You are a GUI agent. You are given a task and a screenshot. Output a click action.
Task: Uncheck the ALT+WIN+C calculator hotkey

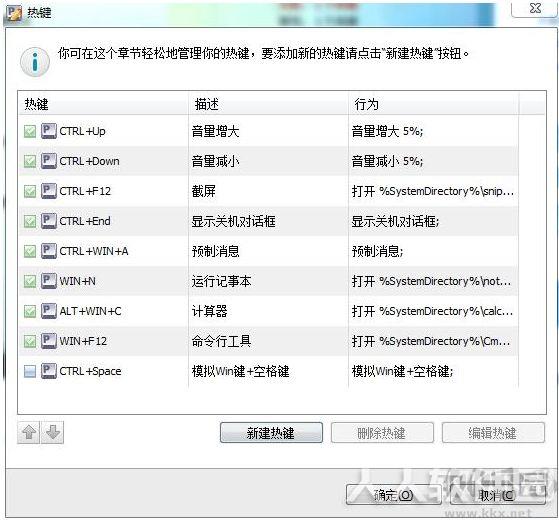(30, 311)
